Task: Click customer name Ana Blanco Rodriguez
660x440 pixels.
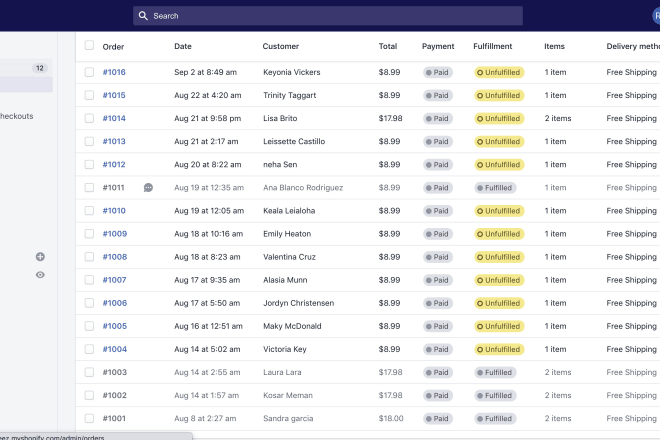Action: coord(303,188)
